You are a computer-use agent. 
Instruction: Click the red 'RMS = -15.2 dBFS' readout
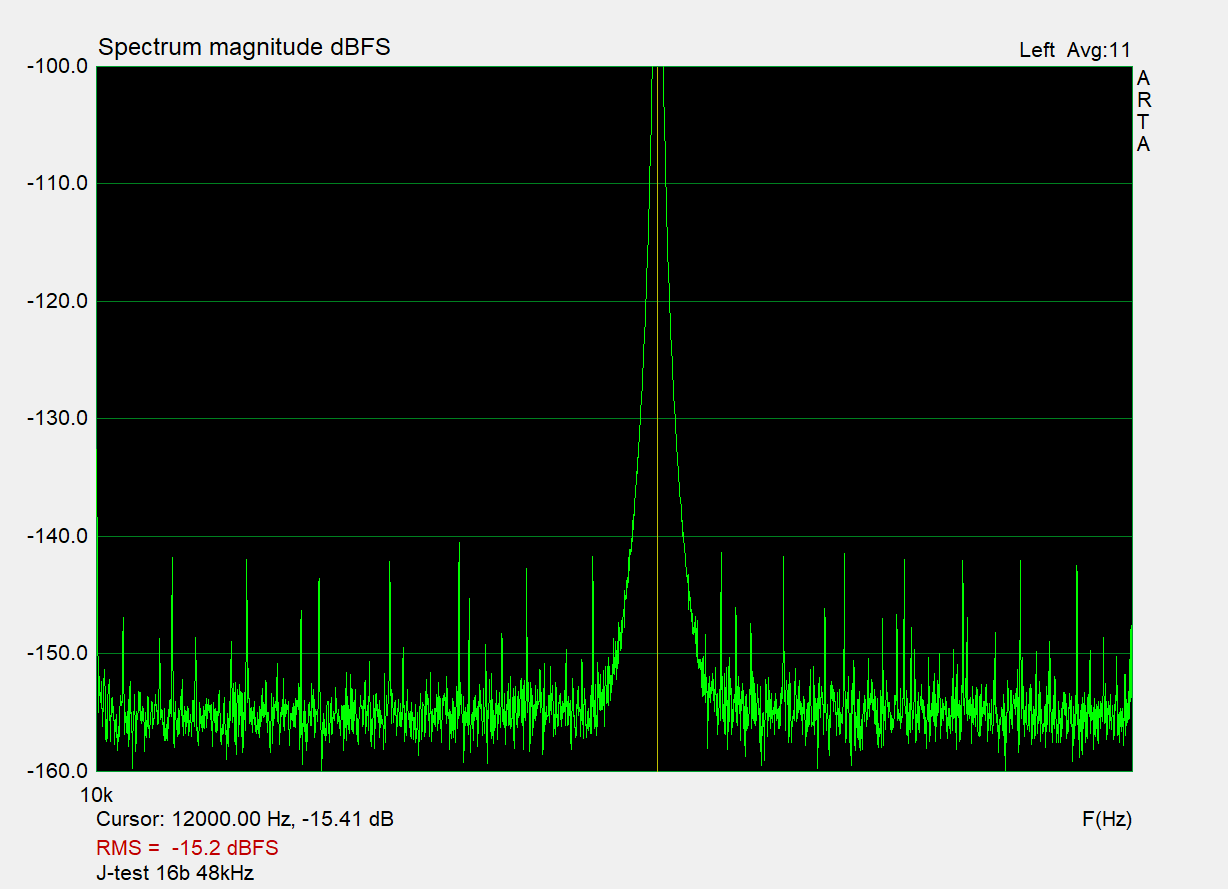187,848
